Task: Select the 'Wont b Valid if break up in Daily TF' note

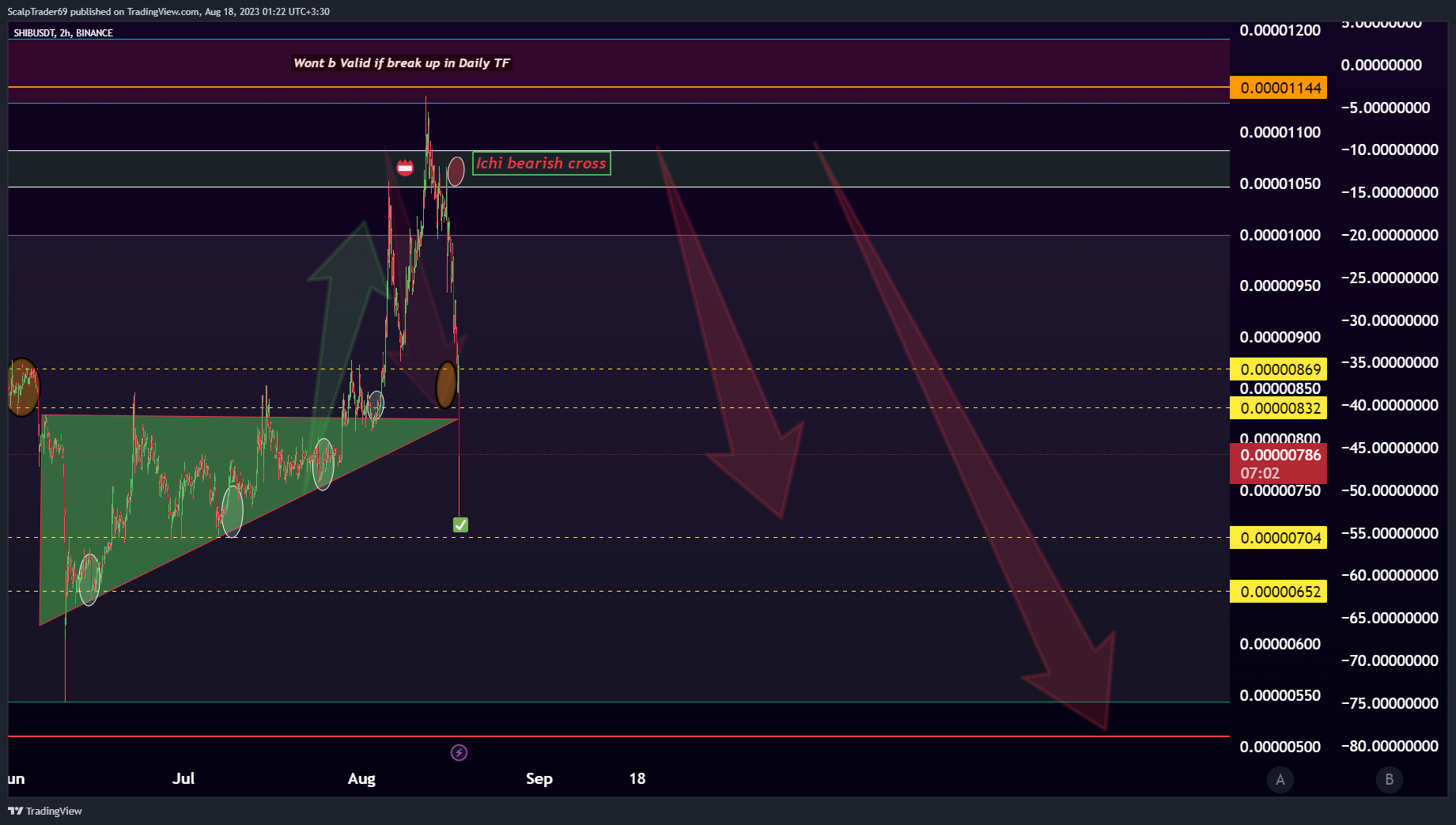Action: (x=402, y=62)
